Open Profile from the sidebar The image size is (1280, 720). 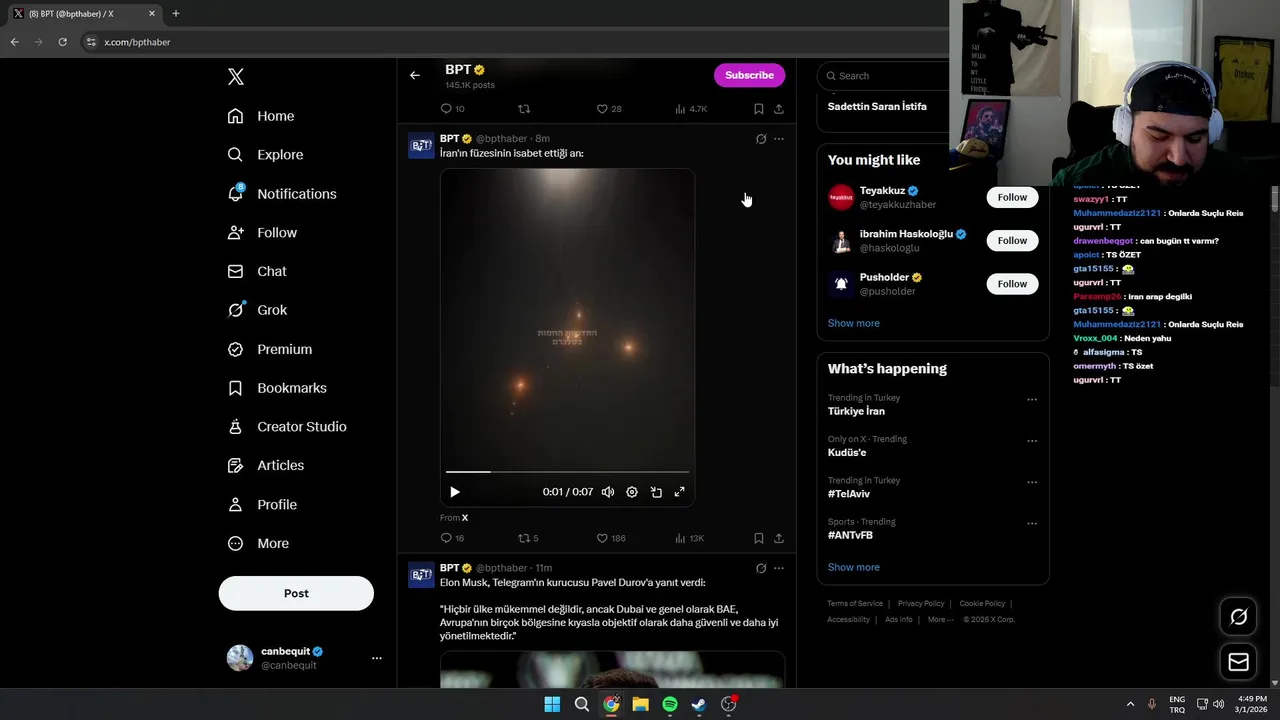tap(262, 505)
